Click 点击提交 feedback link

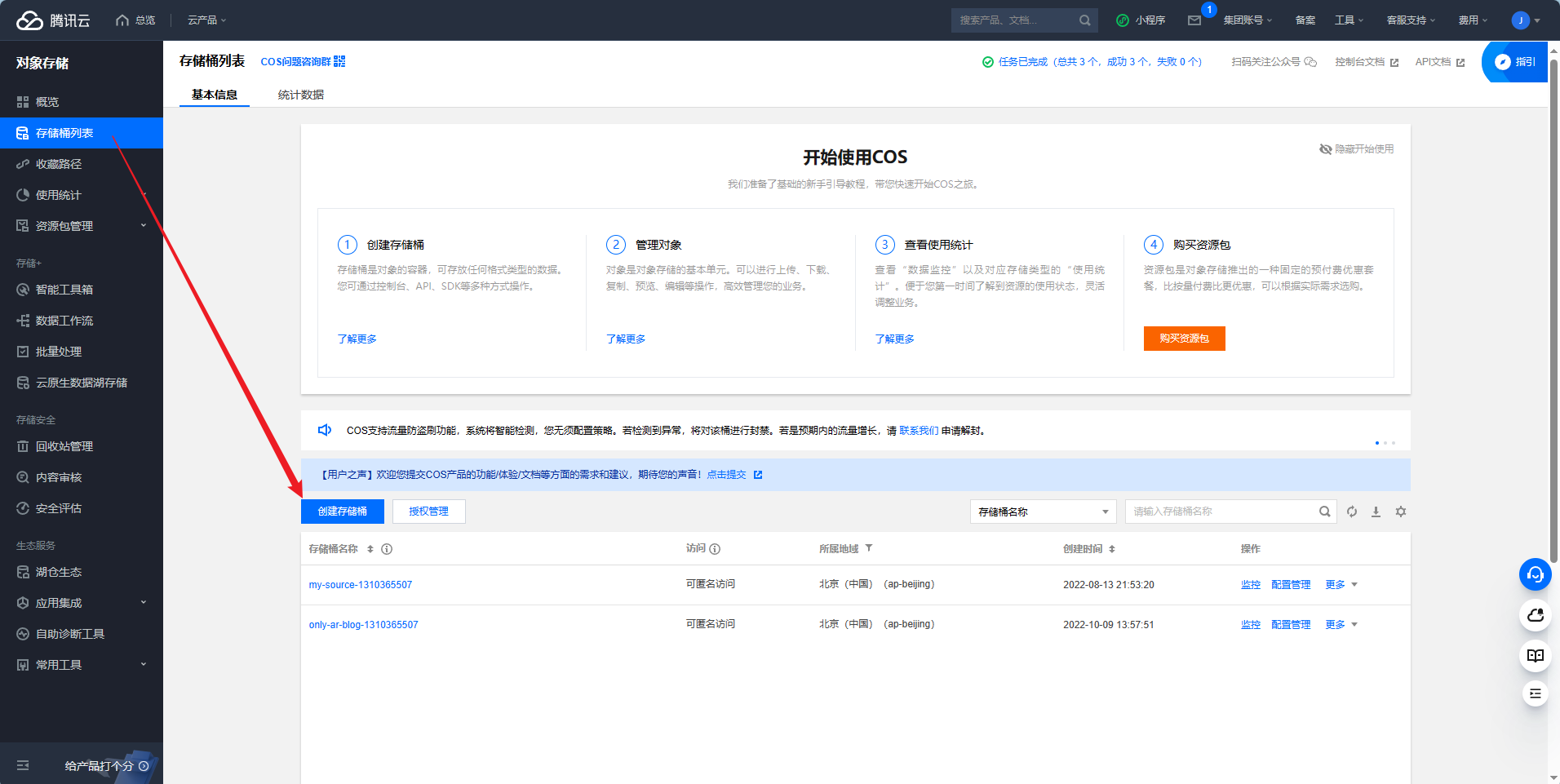pyautogui.click(x=726, y=475)
